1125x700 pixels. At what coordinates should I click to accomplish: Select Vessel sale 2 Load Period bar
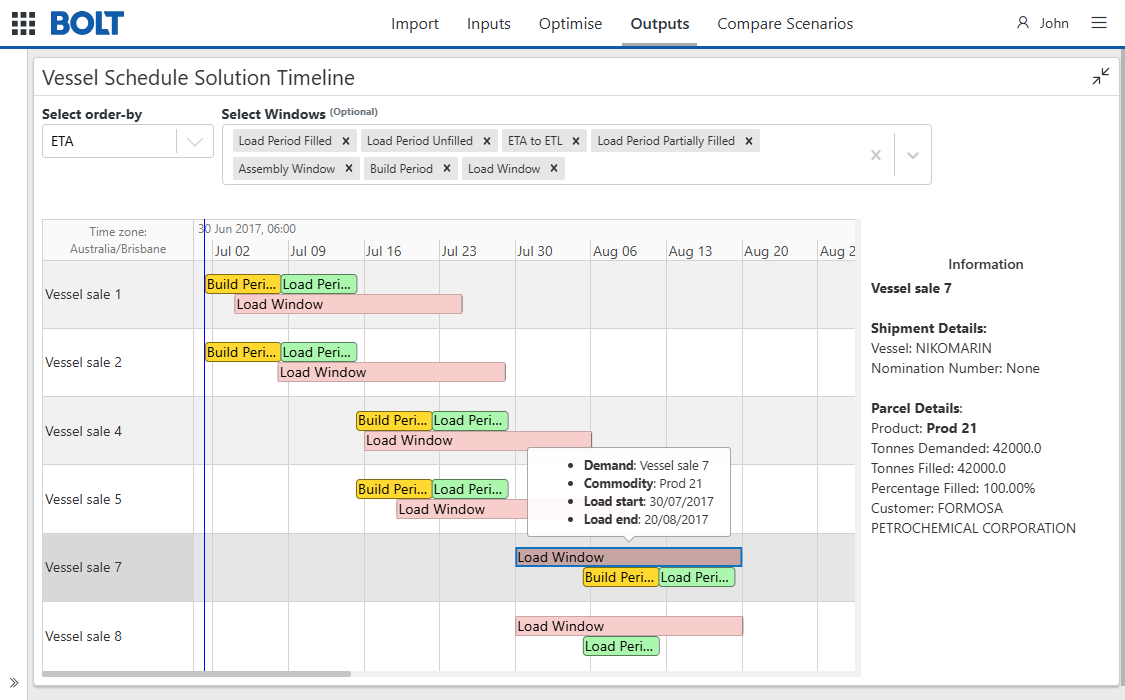(319, 352)
